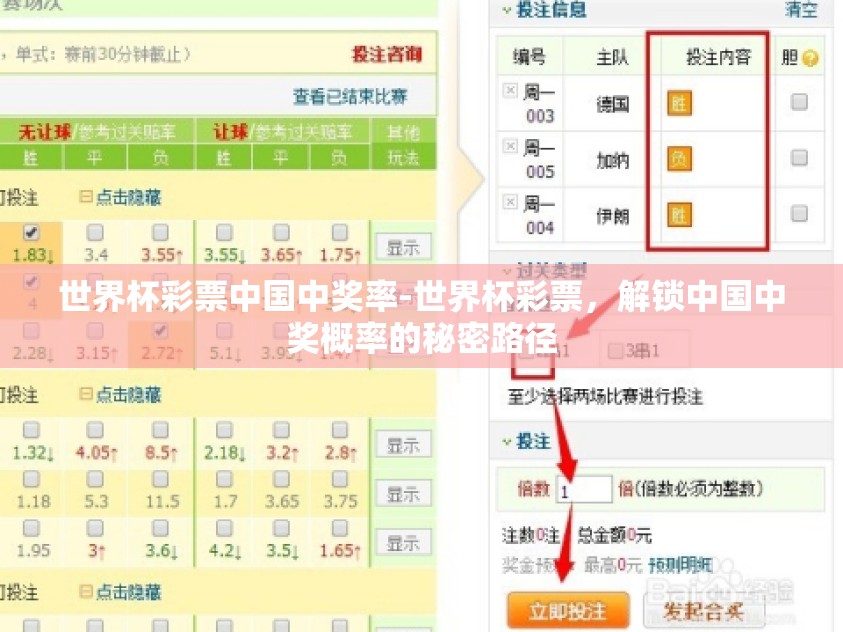Click 显示 in the 1.18 odds row
Image resolution: width=843 pixels, height=632 pixels.
point(403,493)
